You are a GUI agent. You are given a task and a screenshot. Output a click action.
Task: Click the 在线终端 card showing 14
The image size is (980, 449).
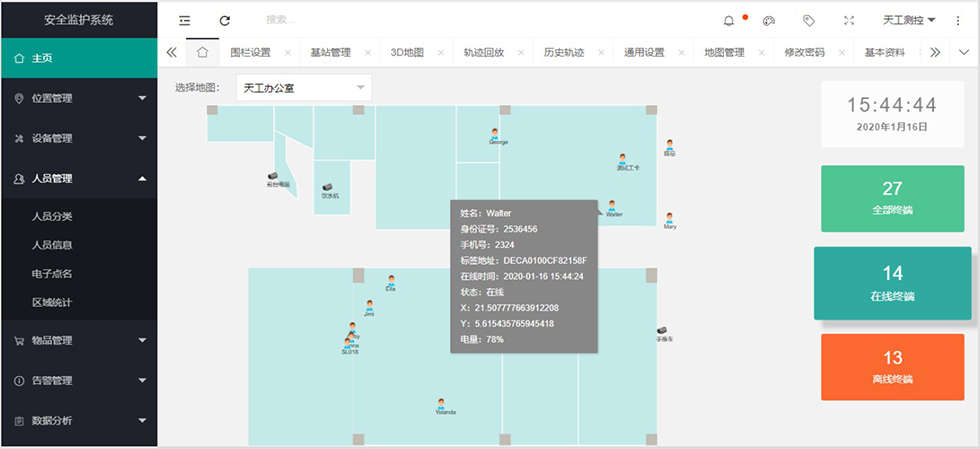click(892, 283)
